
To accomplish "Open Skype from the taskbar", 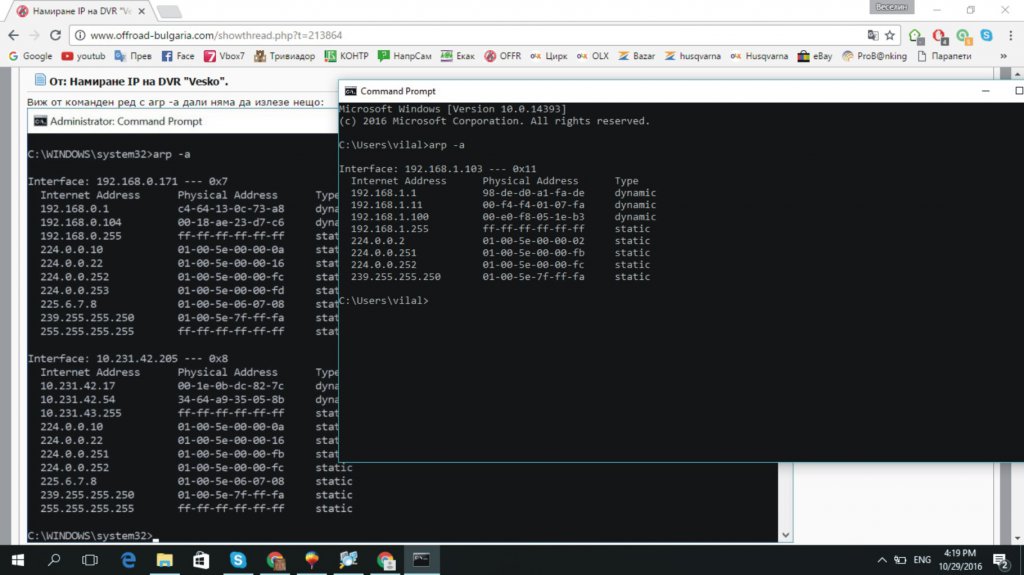I will [238, 560].
